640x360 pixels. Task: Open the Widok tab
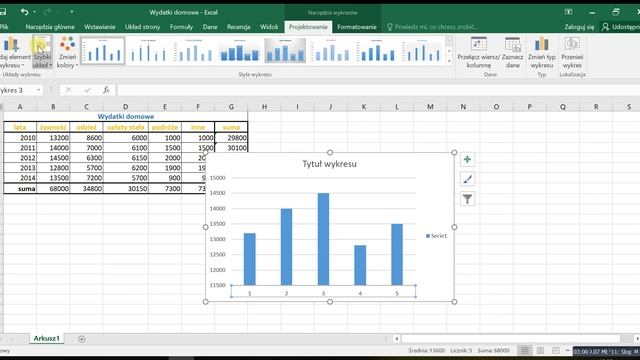[x=269, y=27]
